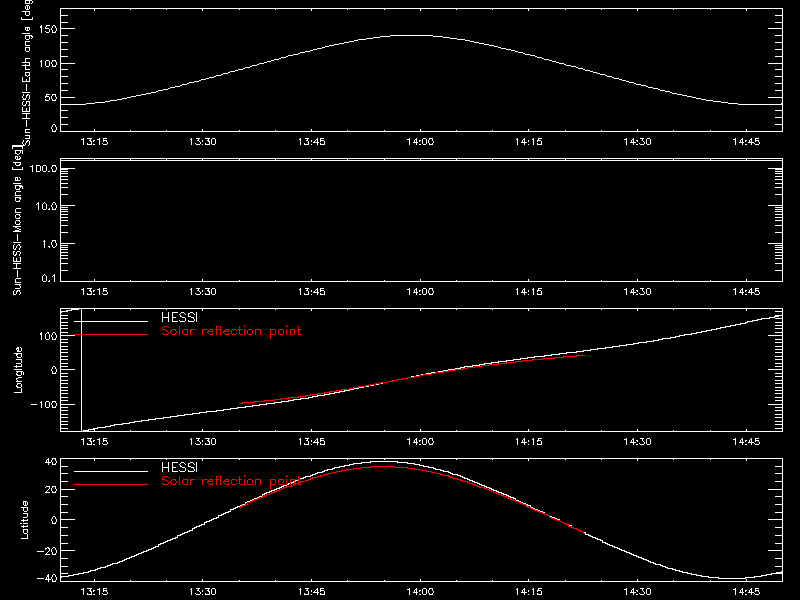Viewport: 800px width, 600px height.
Task: Click the Latitude axis title
Action: point(24,520)
